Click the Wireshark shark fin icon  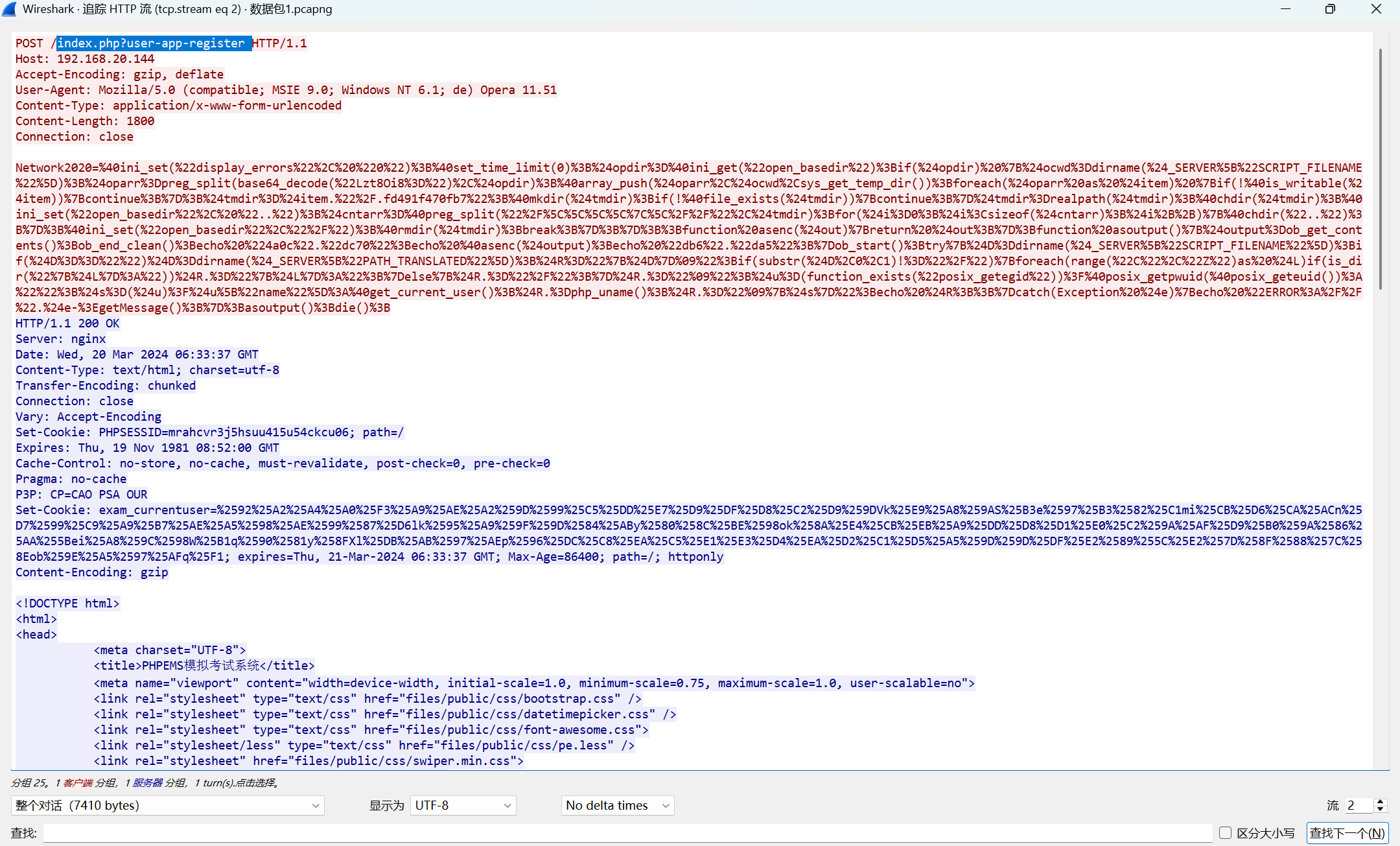9,9
